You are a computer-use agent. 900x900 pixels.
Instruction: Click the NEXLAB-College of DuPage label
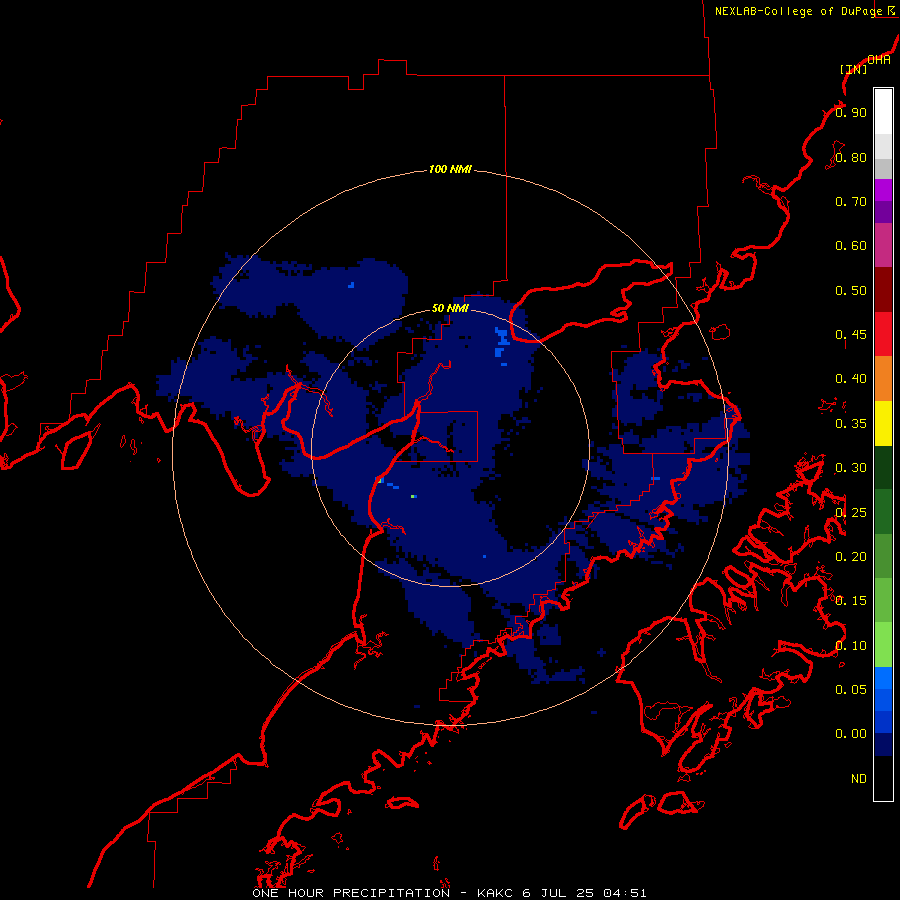click(798, 11)
